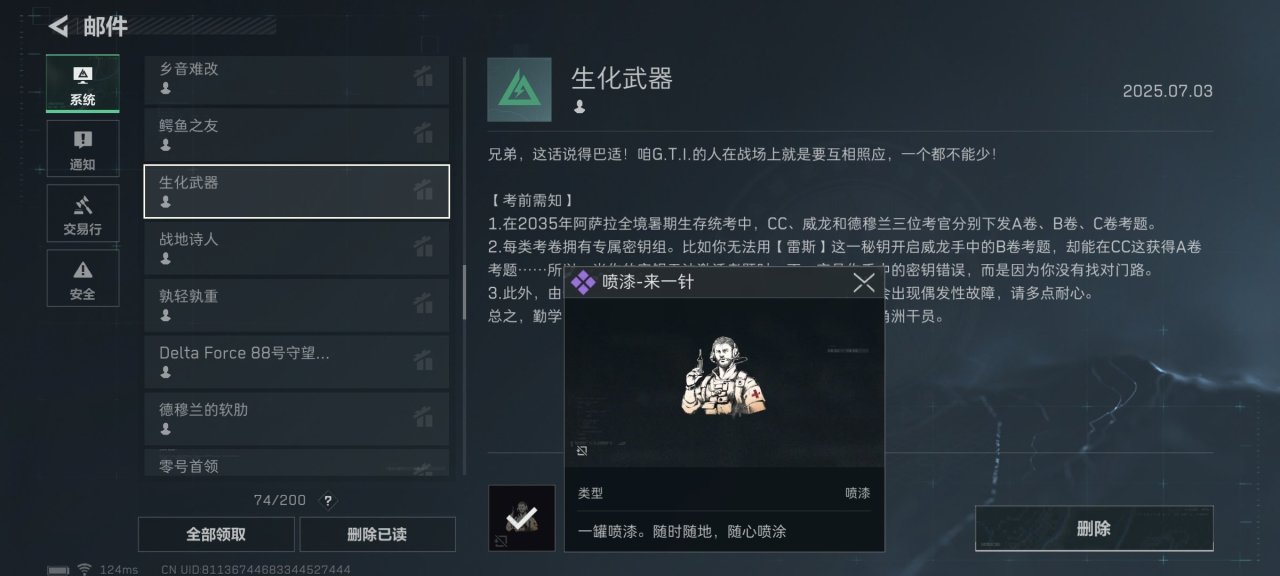Claim all with 全部领取 button
This screenshot has height=576, width=1280.
click(216, 534)
